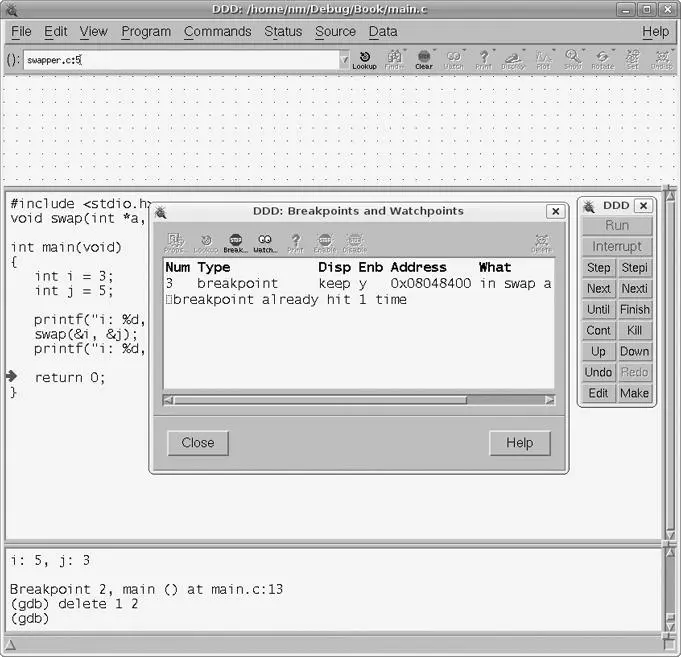681x657 pixels.
Task: Click the Undo button in command tool
Action: click(x=598, y=372)
